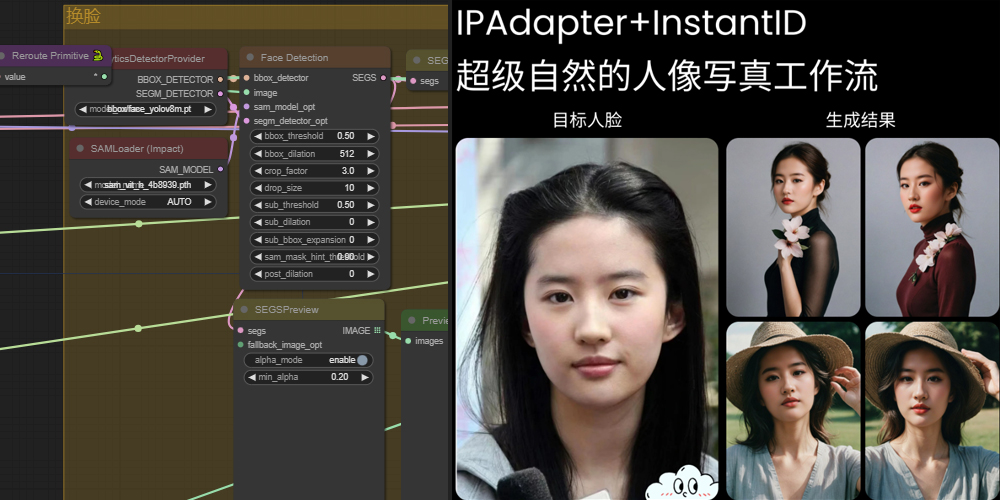Switch device_mode with its right arrow

pos(207,202)
